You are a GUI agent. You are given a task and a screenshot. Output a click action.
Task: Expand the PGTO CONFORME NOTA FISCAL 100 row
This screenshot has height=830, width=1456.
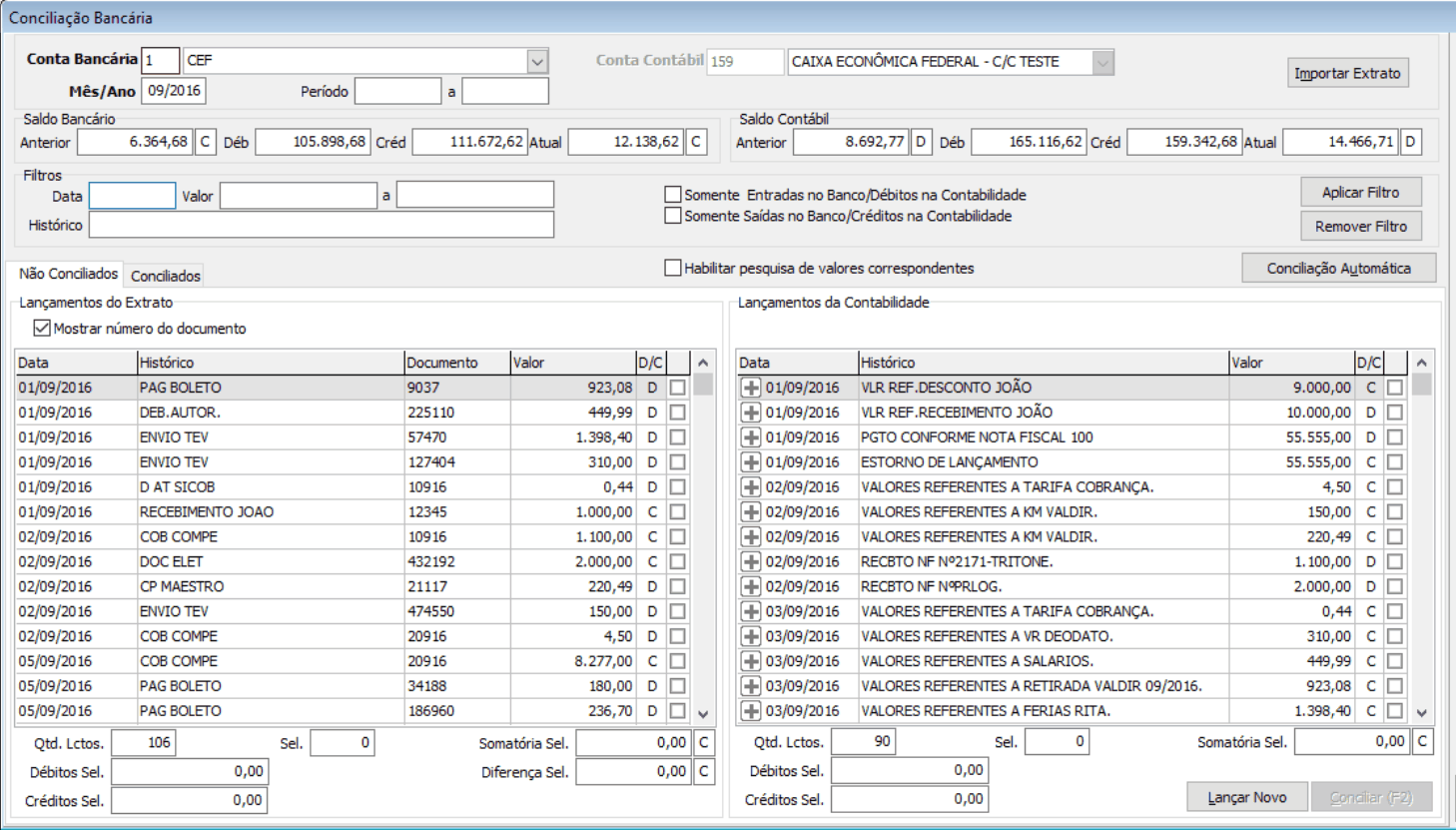click(x=751, y=437)
